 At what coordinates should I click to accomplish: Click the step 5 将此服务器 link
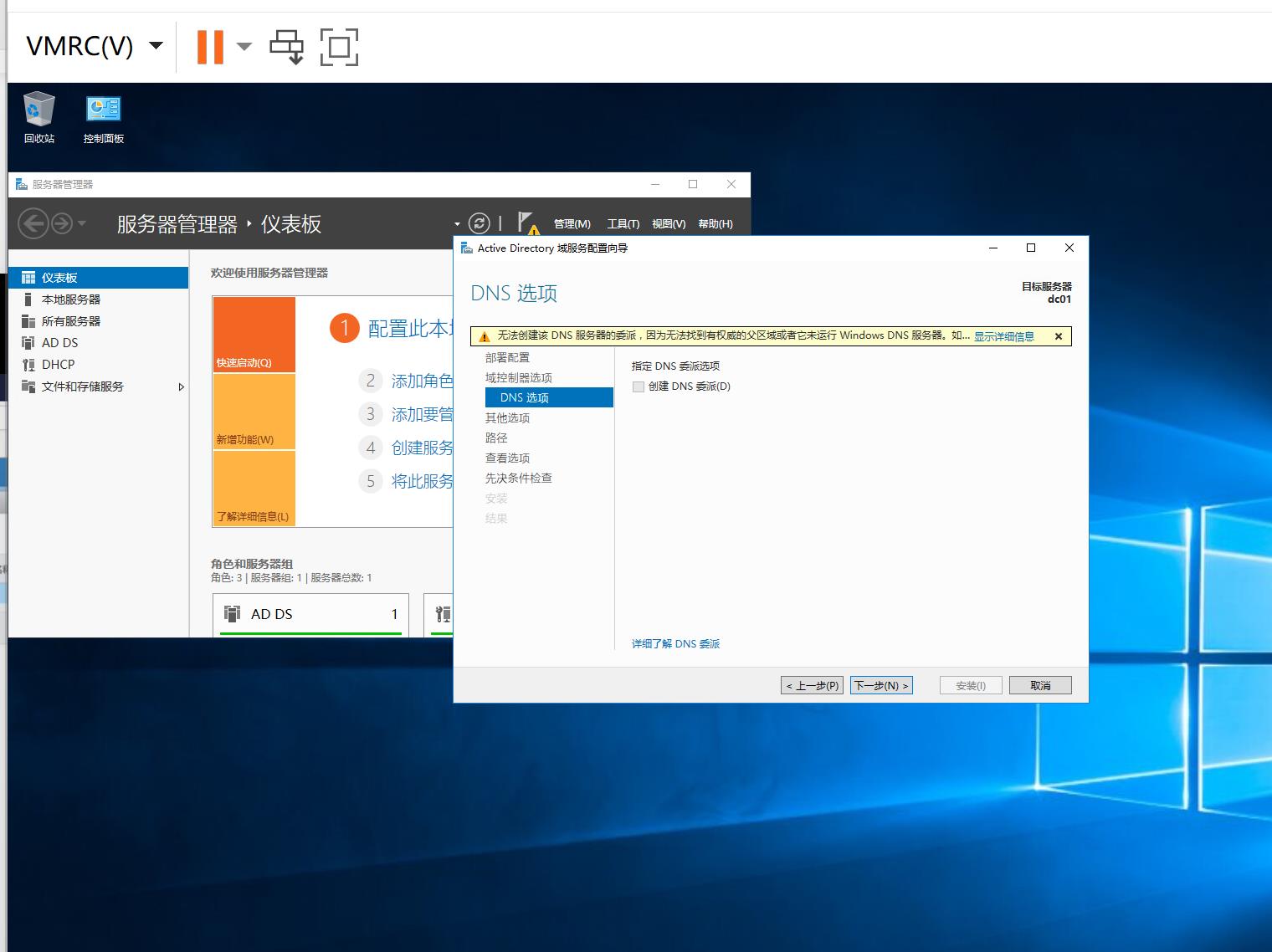pyautogui.click(x=422, y=481)
